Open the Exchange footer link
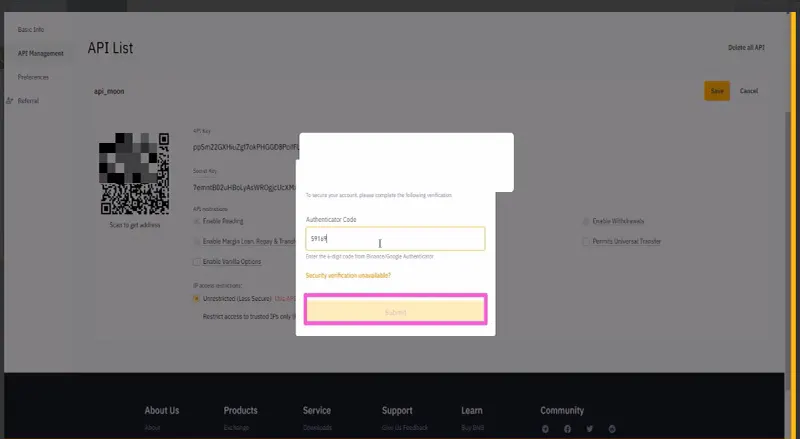800x439 pixels. [x=236, y=428]
